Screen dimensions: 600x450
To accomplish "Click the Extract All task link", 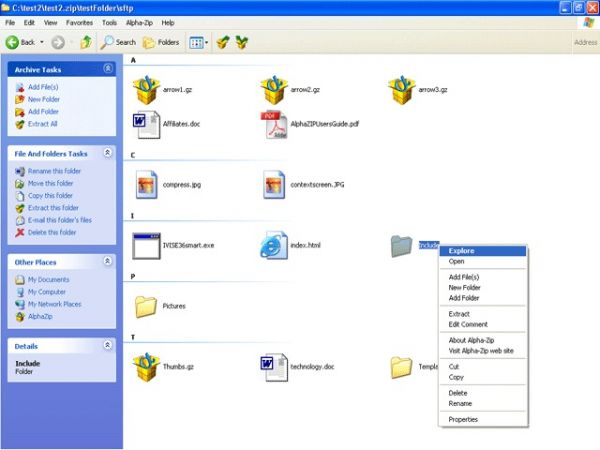I will click(43, 123).
